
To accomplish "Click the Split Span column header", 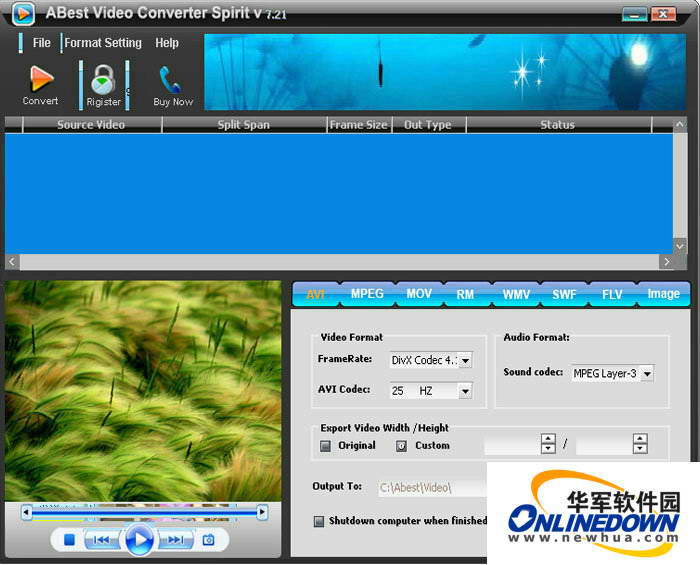I will click(x=244, y=125).
